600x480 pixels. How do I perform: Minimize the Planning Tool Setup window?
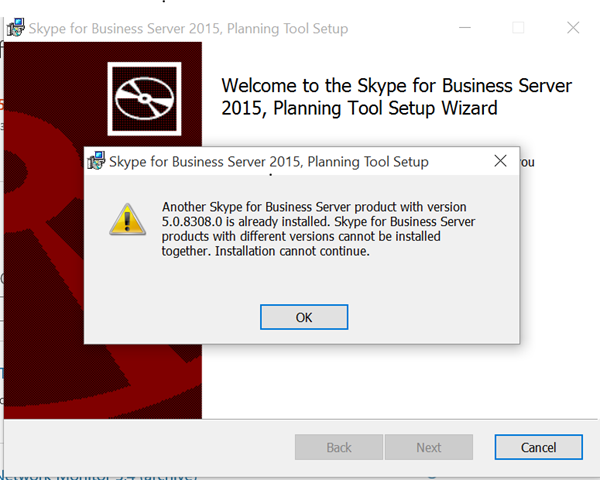pos(465,28)
